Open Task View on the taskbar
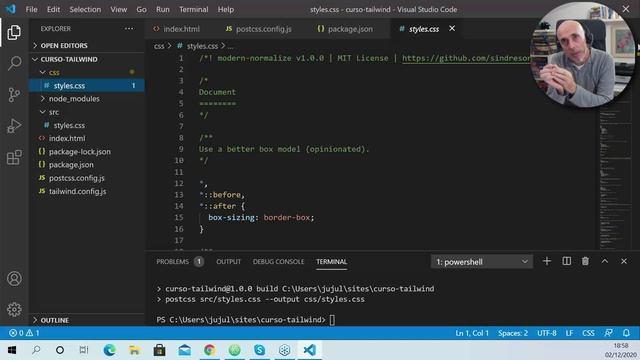Image resolution: width=640 pixels, height=360 pixels. 84,350
